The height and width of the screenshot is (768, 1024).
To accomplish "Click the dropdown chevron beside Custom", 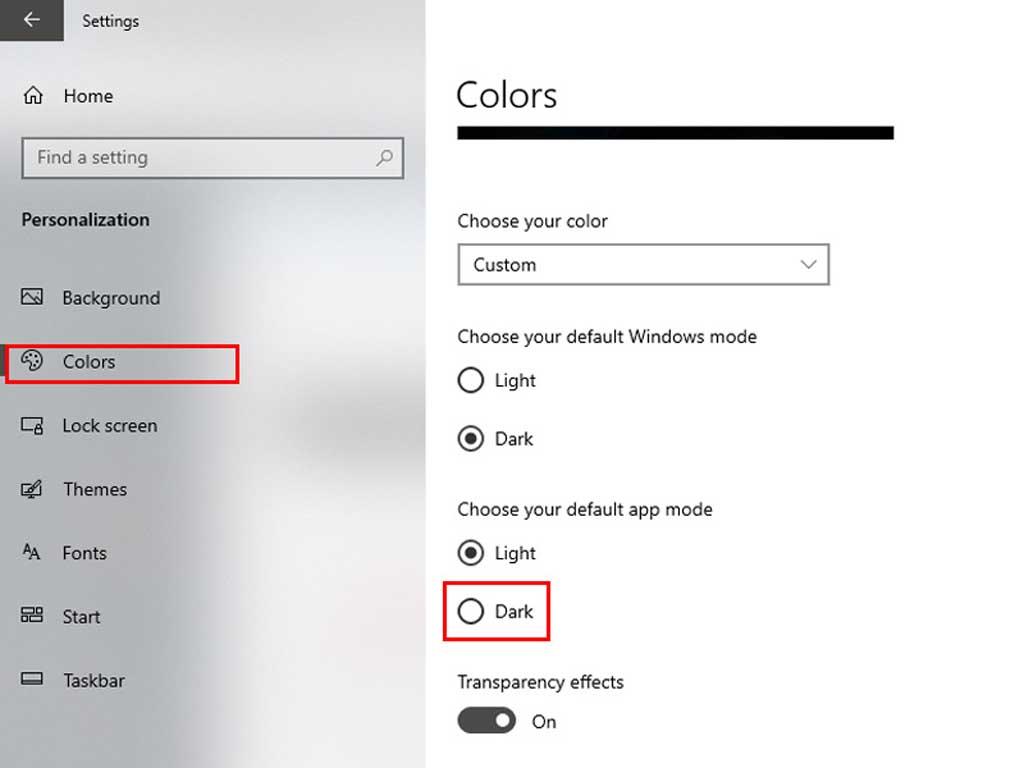I will tap(809, 265).
